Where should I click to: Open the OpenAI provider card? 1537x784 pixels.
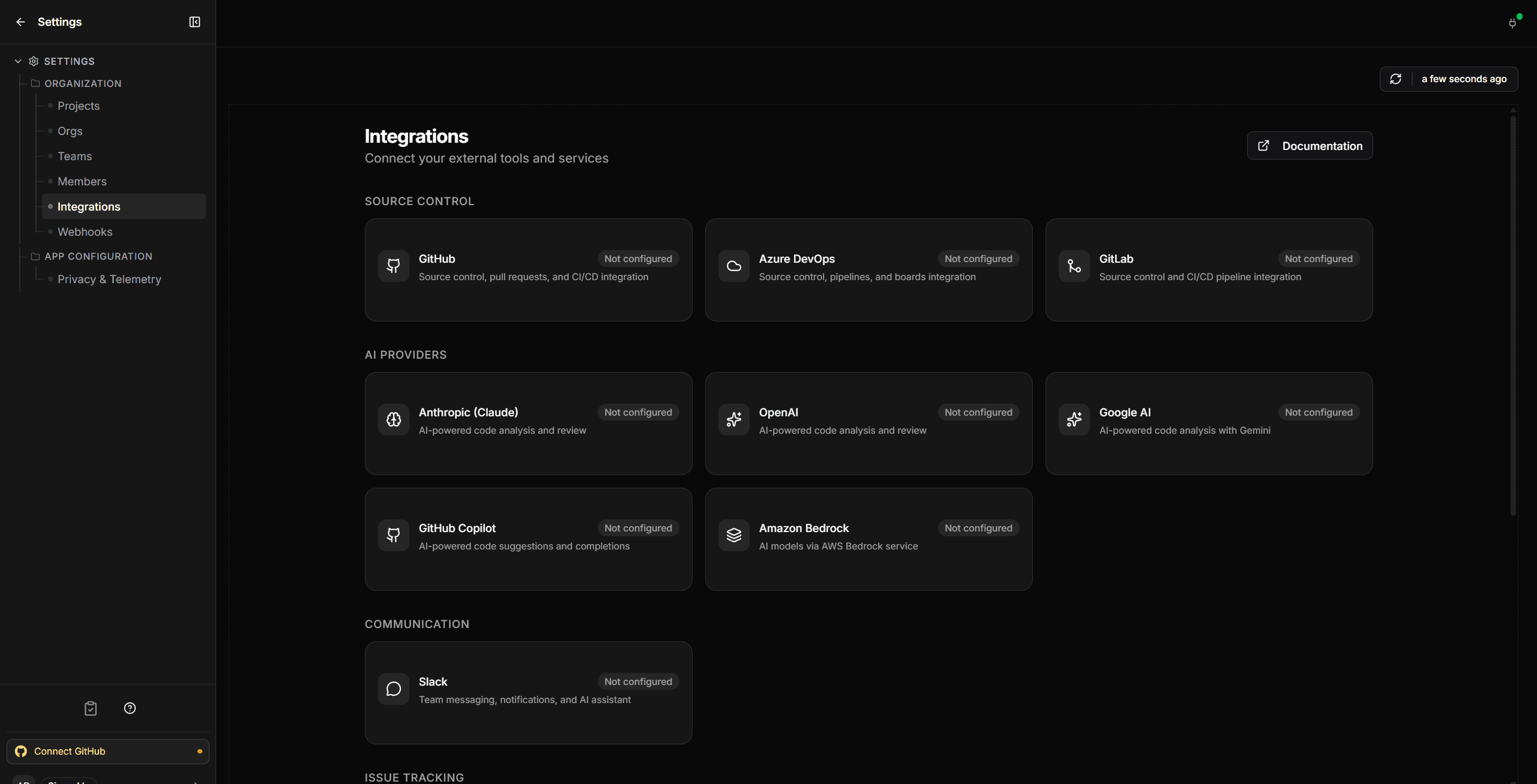click(868, 423)
